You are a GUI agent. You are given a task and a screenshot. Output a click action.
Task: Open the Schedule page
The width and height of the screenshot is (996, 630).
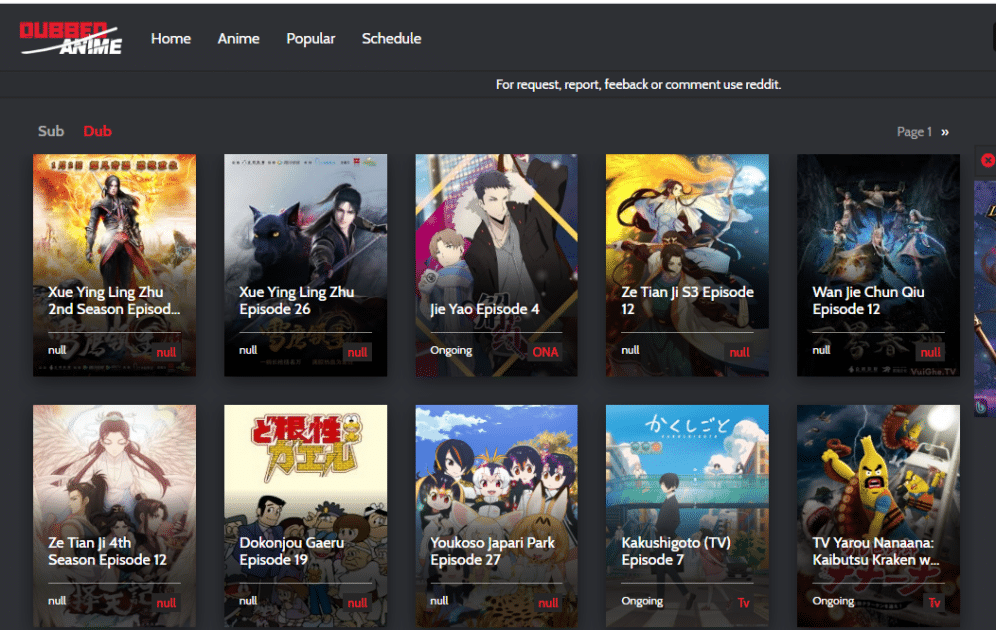point(391,39)
